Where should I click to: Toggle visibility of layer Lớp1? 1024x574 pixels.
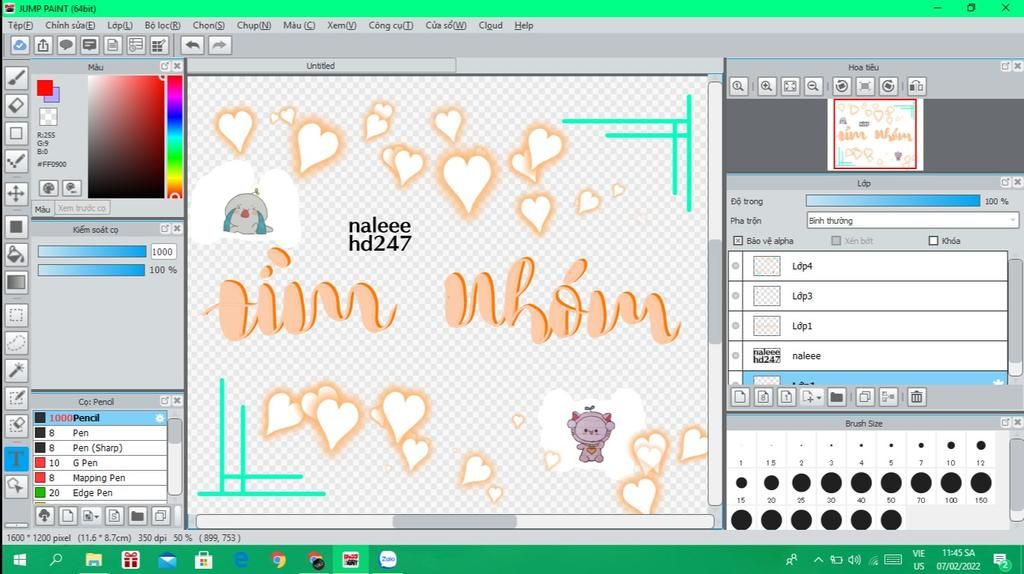(736, 326)
